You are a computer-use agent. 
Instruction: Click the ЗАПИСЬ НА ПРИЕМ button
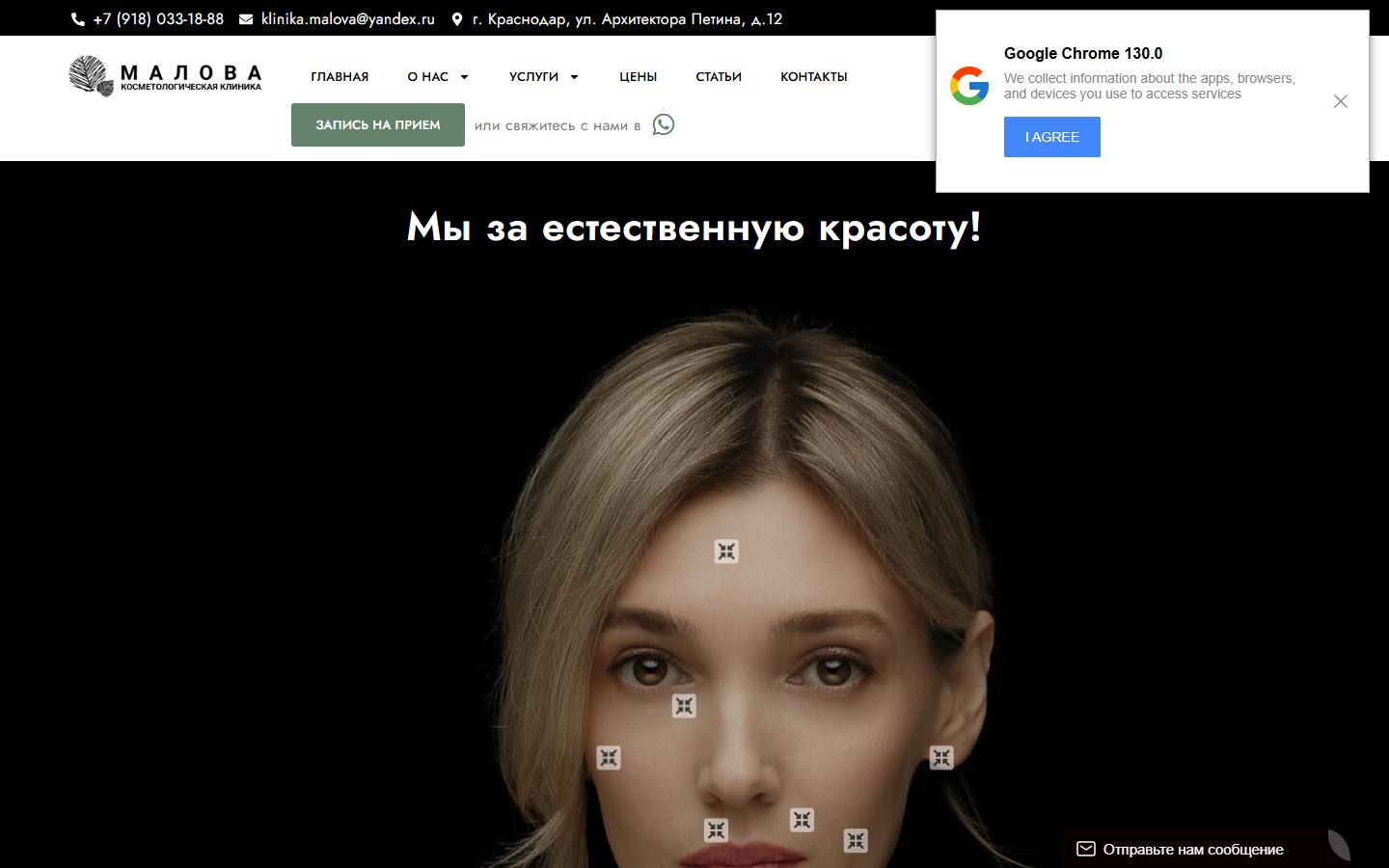tap(378, 125)
